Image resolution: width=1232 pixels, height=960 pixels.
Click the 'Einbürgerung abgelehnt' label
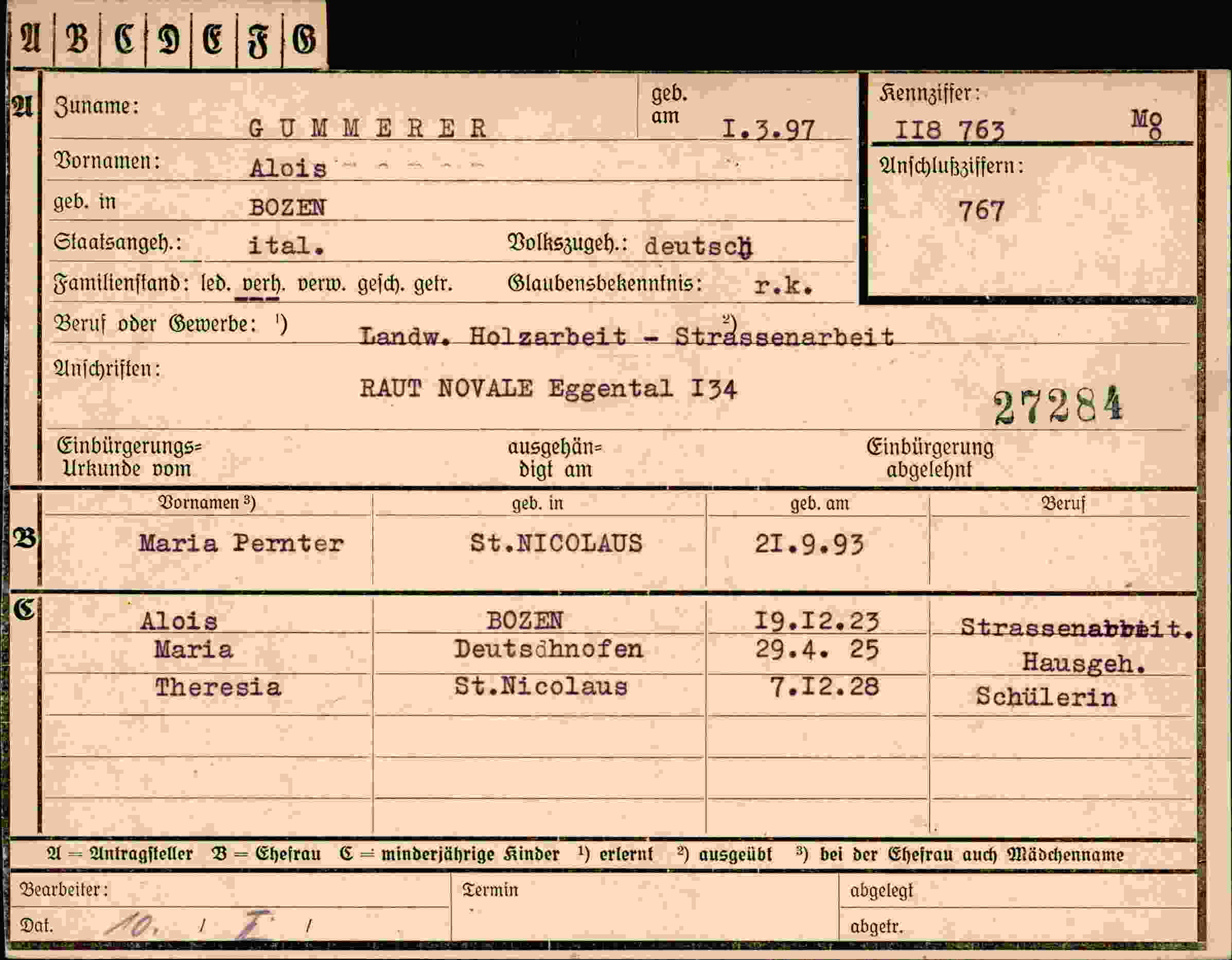pyautogui.click(x=929, y=457)
